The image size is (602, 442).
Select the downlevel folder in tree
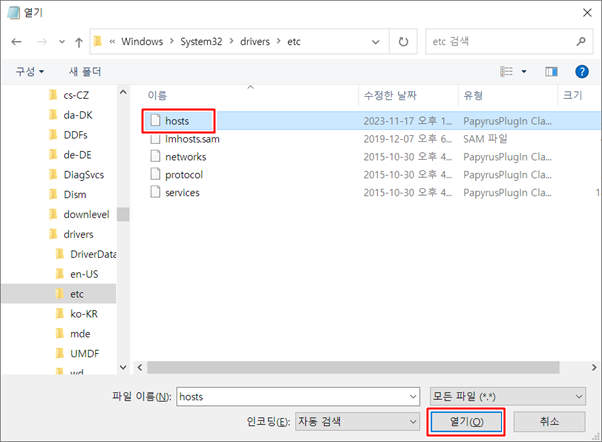tap(86, 214)
